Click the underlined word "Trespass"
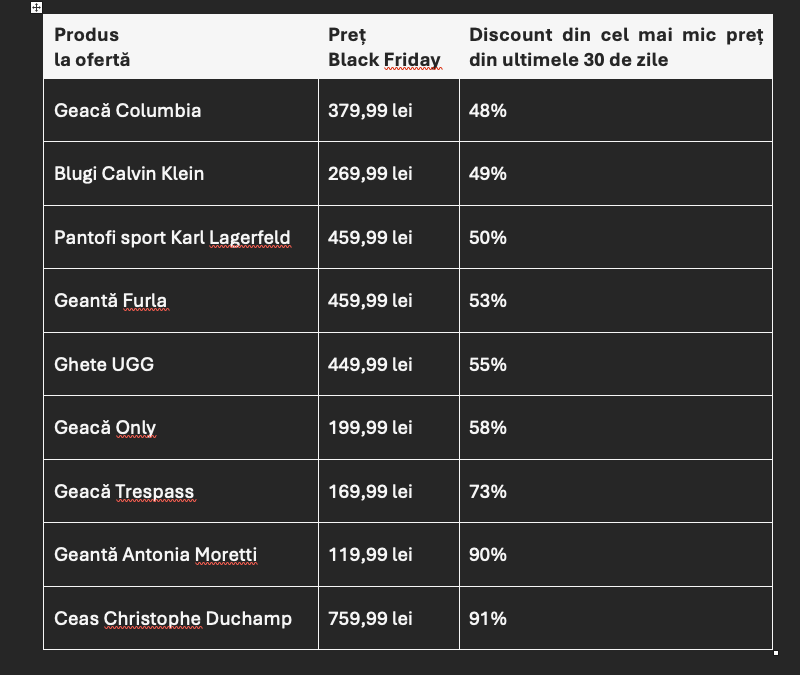This screenshot has height=675, width=800. pos(154,492)
